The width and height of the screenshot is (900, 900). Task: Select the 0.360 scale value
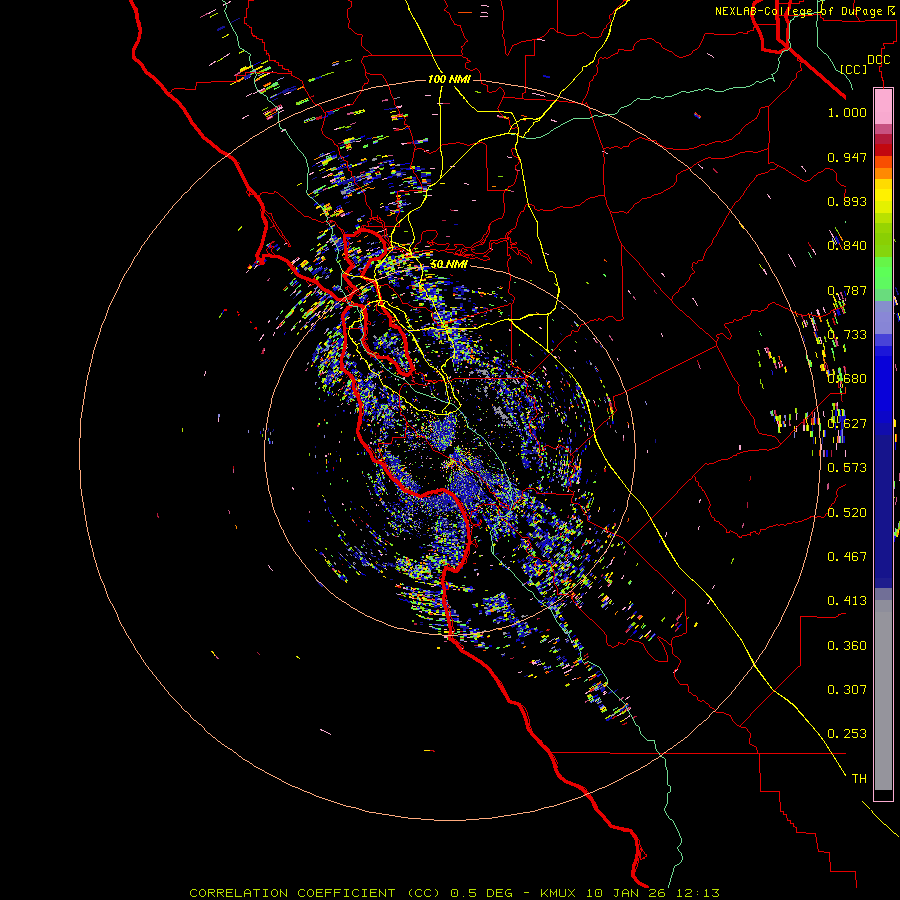point(847,646)
